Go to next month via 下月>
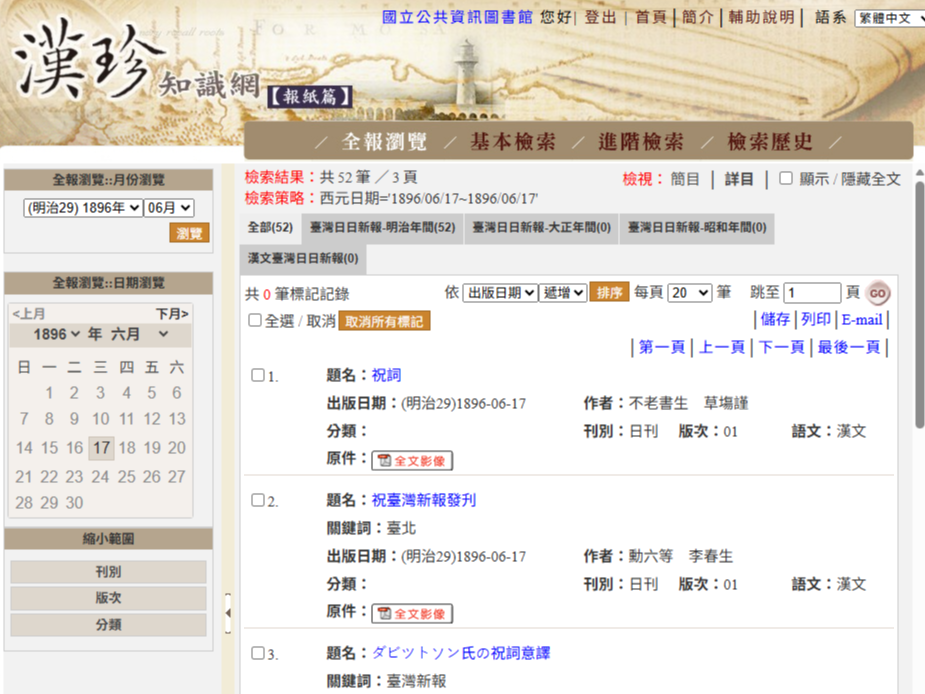The image size is (925, 694). pyautogui.click(x=172, y=313)
